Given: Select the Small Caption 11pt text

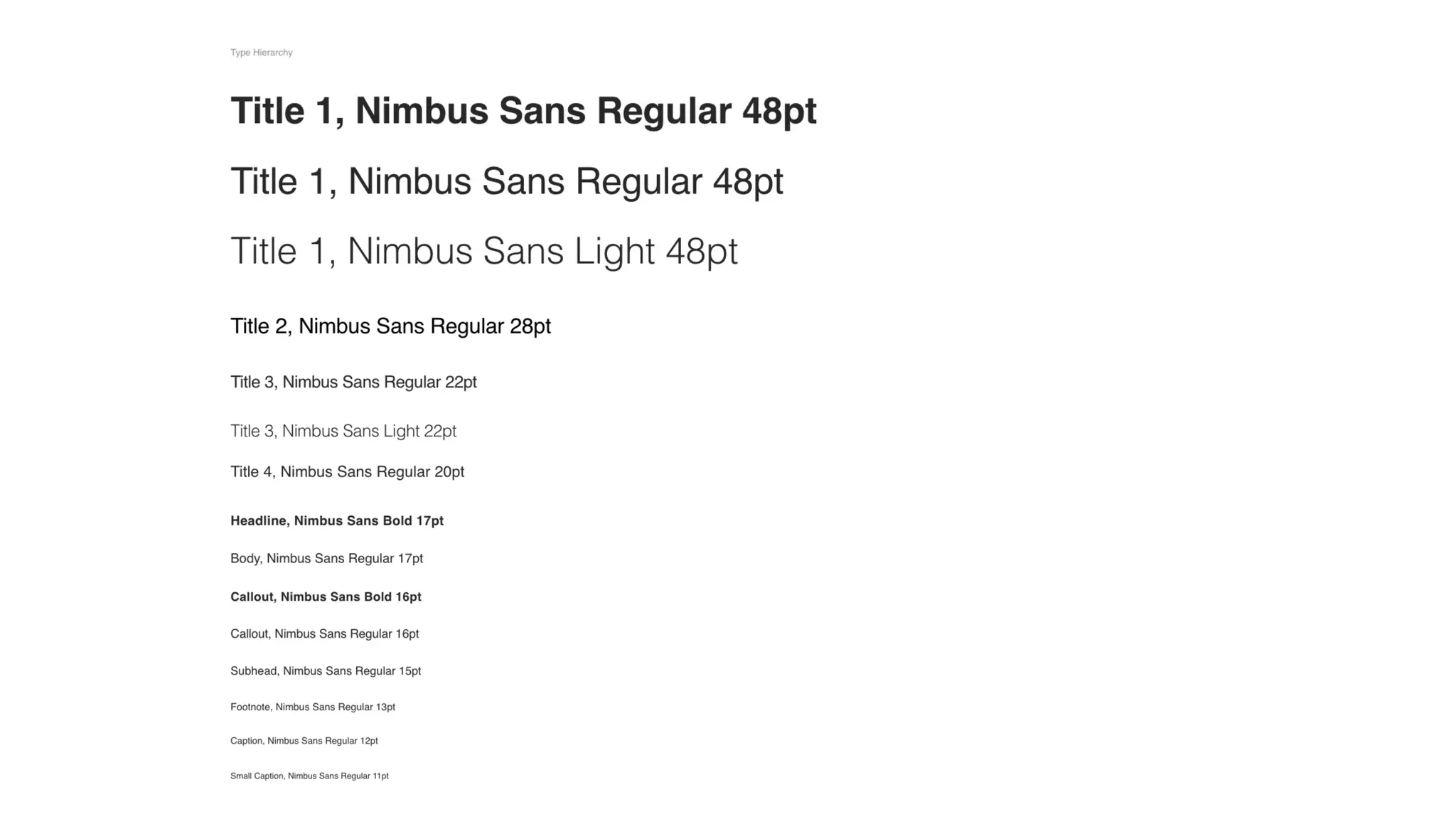Looking at the screenshot, I should tap(309, 776).
